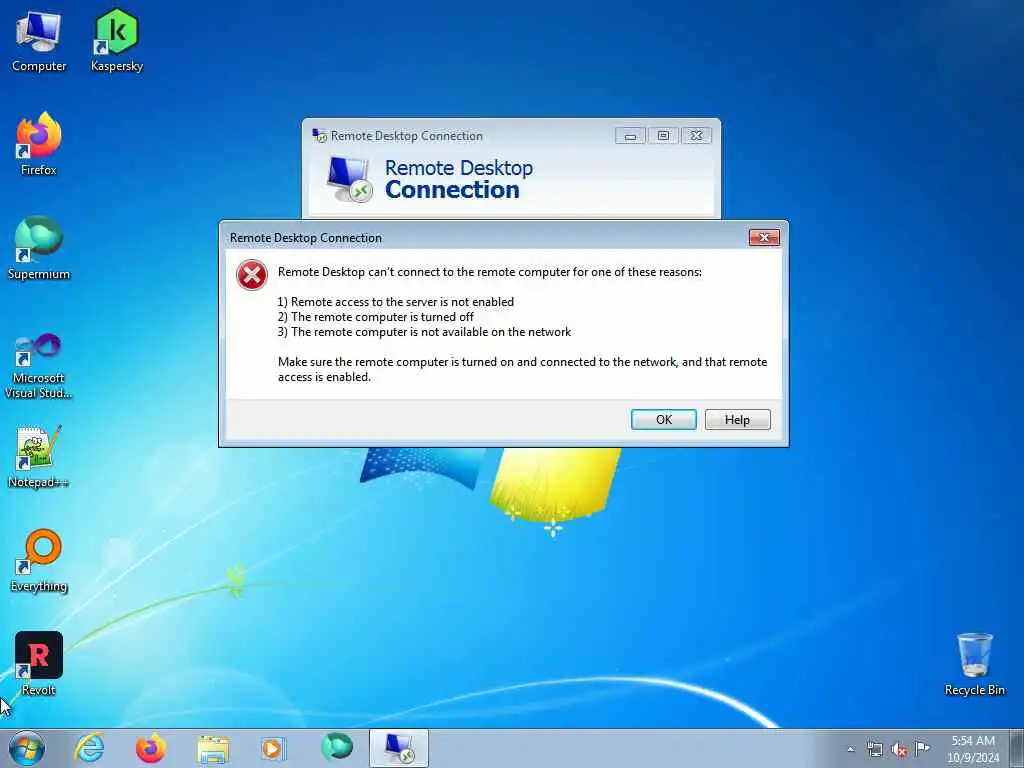Open the Windows Start menu orb
1024x768 pixels.
click(27, 748)
